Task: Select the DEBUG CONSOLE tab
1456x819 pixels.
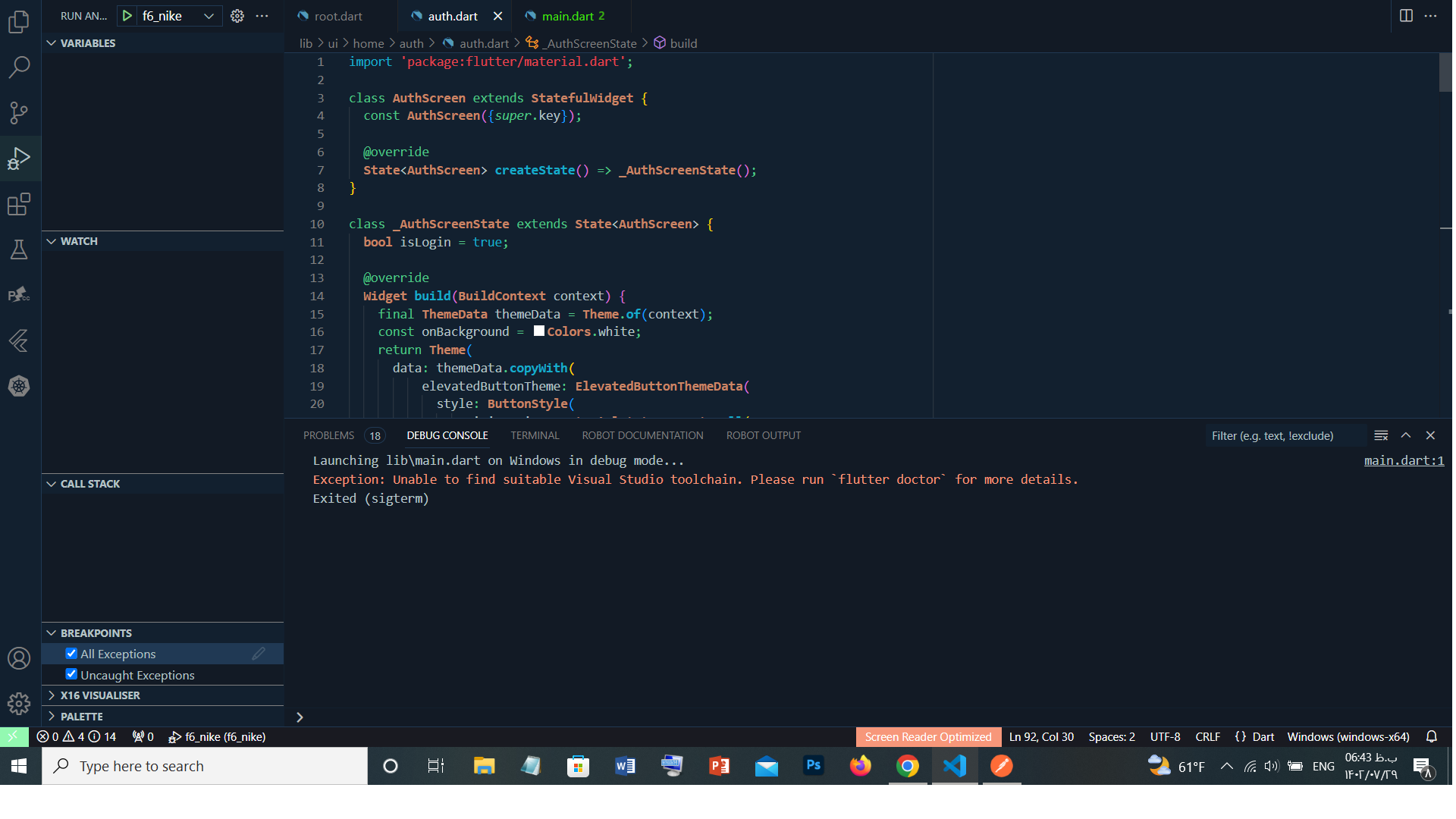Action: click(447, 435)
